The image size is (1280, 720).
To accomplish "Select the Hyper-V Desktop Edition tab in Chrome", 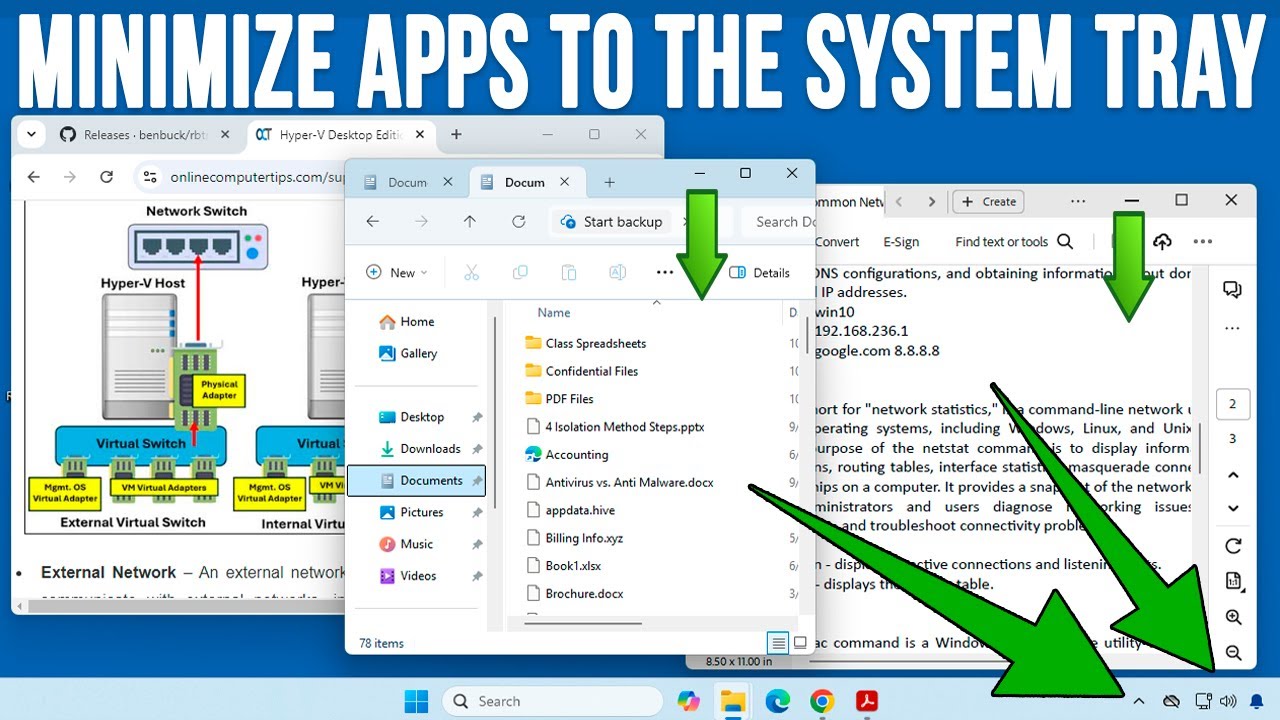I will tap(340, 134).
